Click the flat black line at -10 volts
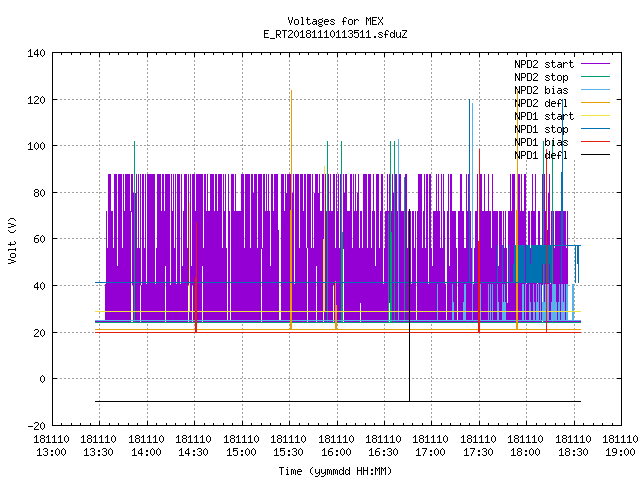Image resolution: width=640 pixels, height=480 pixels. [338, 402]
